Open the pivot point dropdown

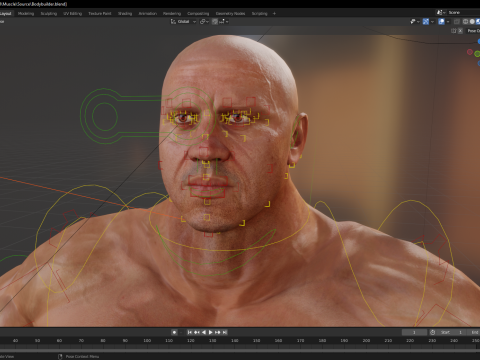coord(204,21)
